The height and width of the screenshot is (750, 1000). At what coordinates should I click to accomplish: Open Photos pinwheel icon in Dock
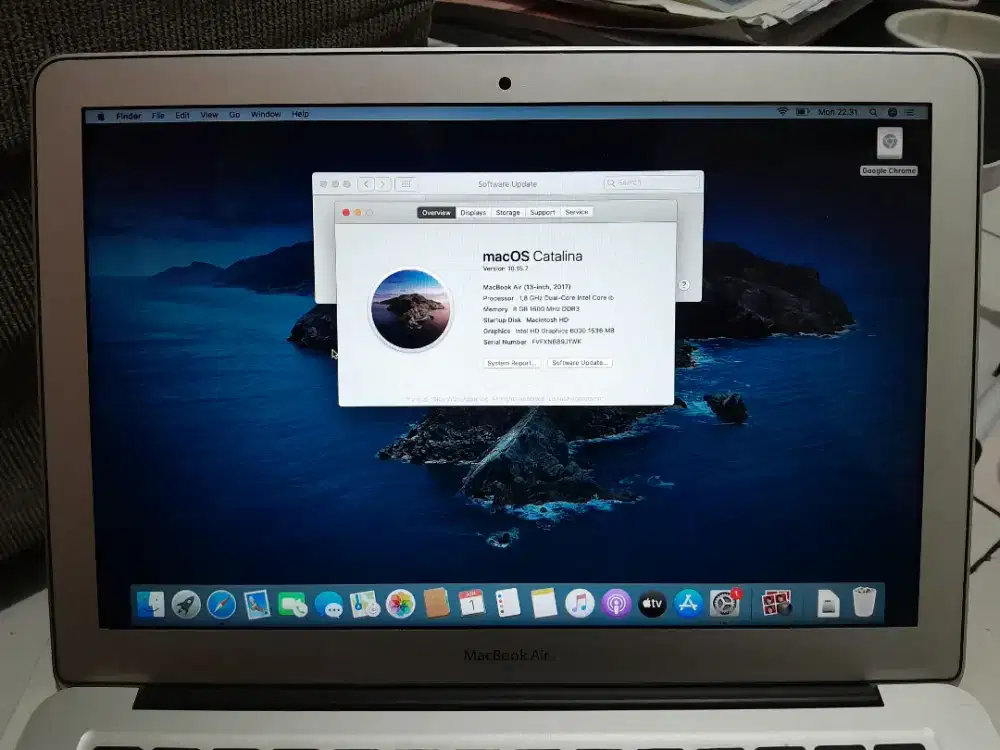(x=401, y=604)
